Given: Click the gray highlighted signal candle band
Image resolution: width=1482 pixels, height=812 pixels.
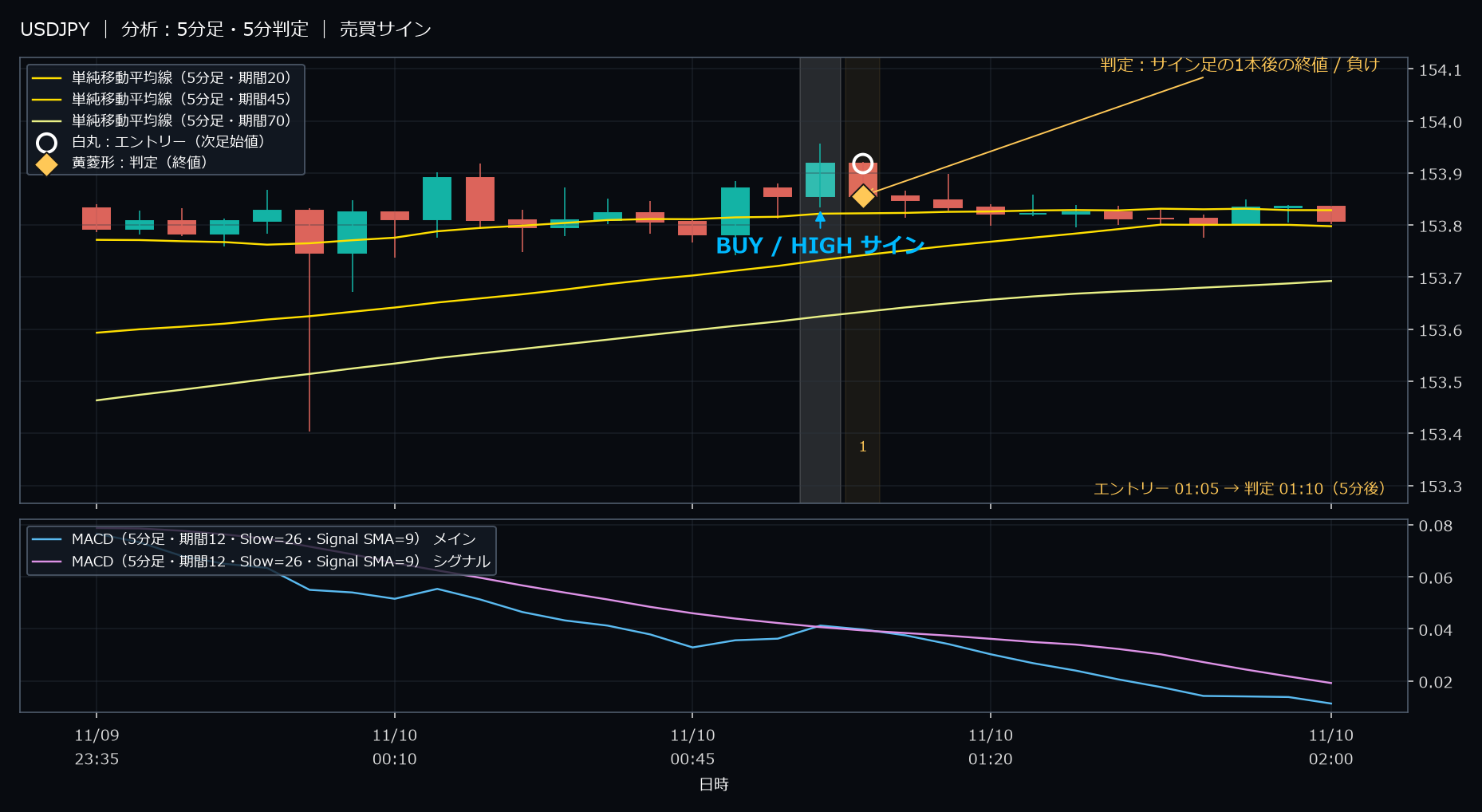Looking at the screenshot, I should [x=820, y=280].
